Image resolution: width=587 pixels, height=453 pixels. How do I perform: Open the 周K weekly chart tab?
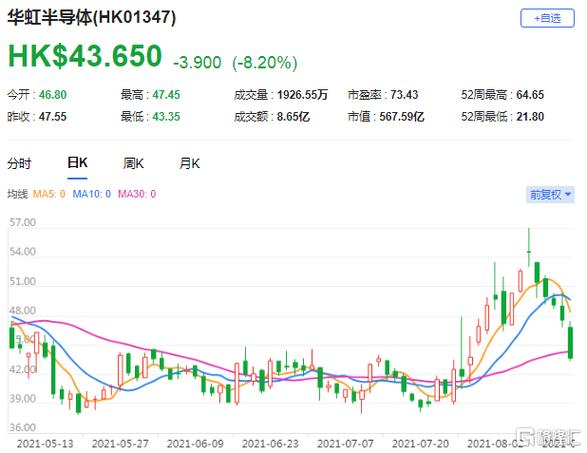pyautogui.click(x=133, y=164)
